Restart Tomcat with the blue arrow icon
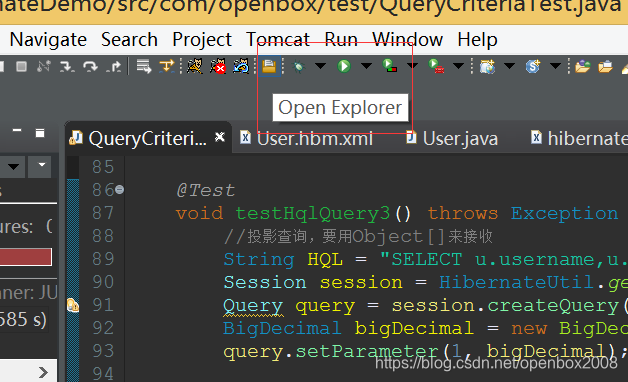Viewport: 628px width, 382px height. [x=241, y=66]
